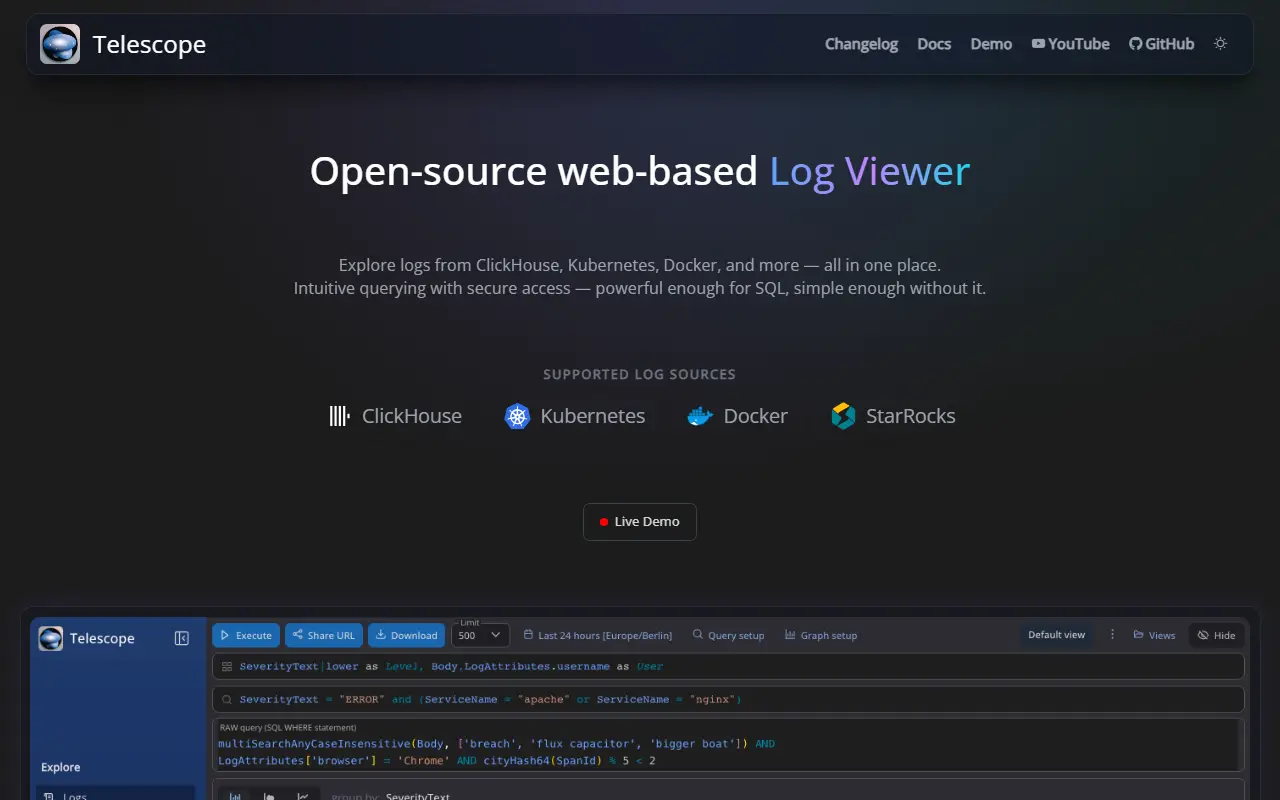
Task: Click the Log Viewer gradient heading text
Action: (869, 171)
